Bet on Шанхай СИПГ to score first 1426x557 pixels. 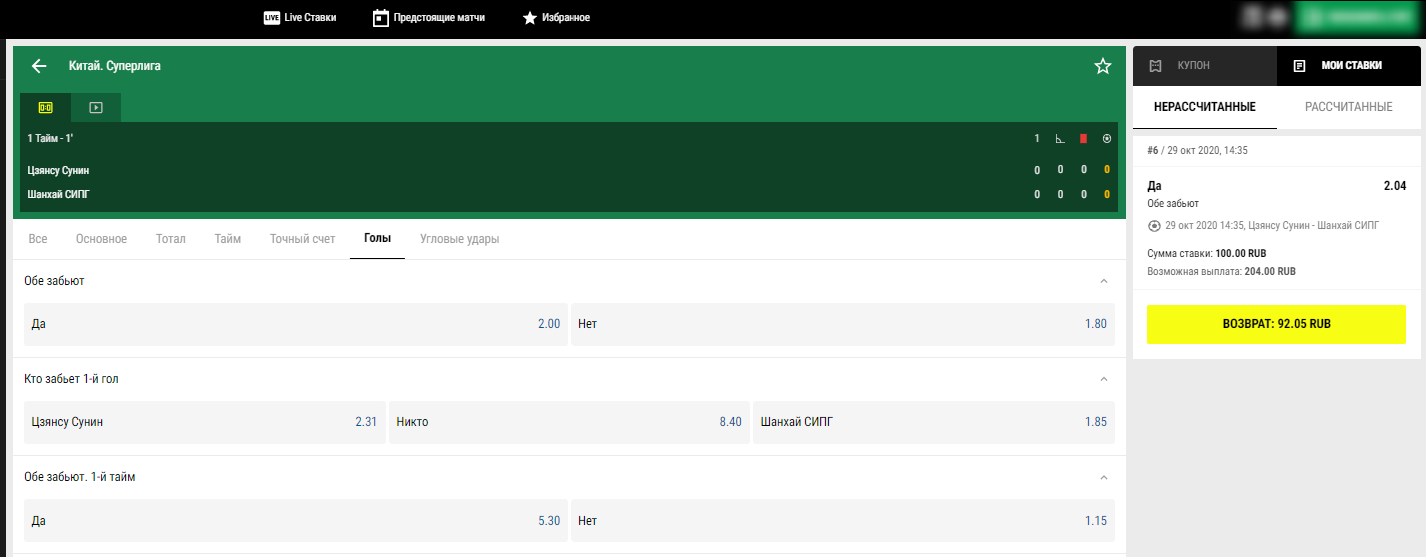pyautogui.click(x=933, y=422)
